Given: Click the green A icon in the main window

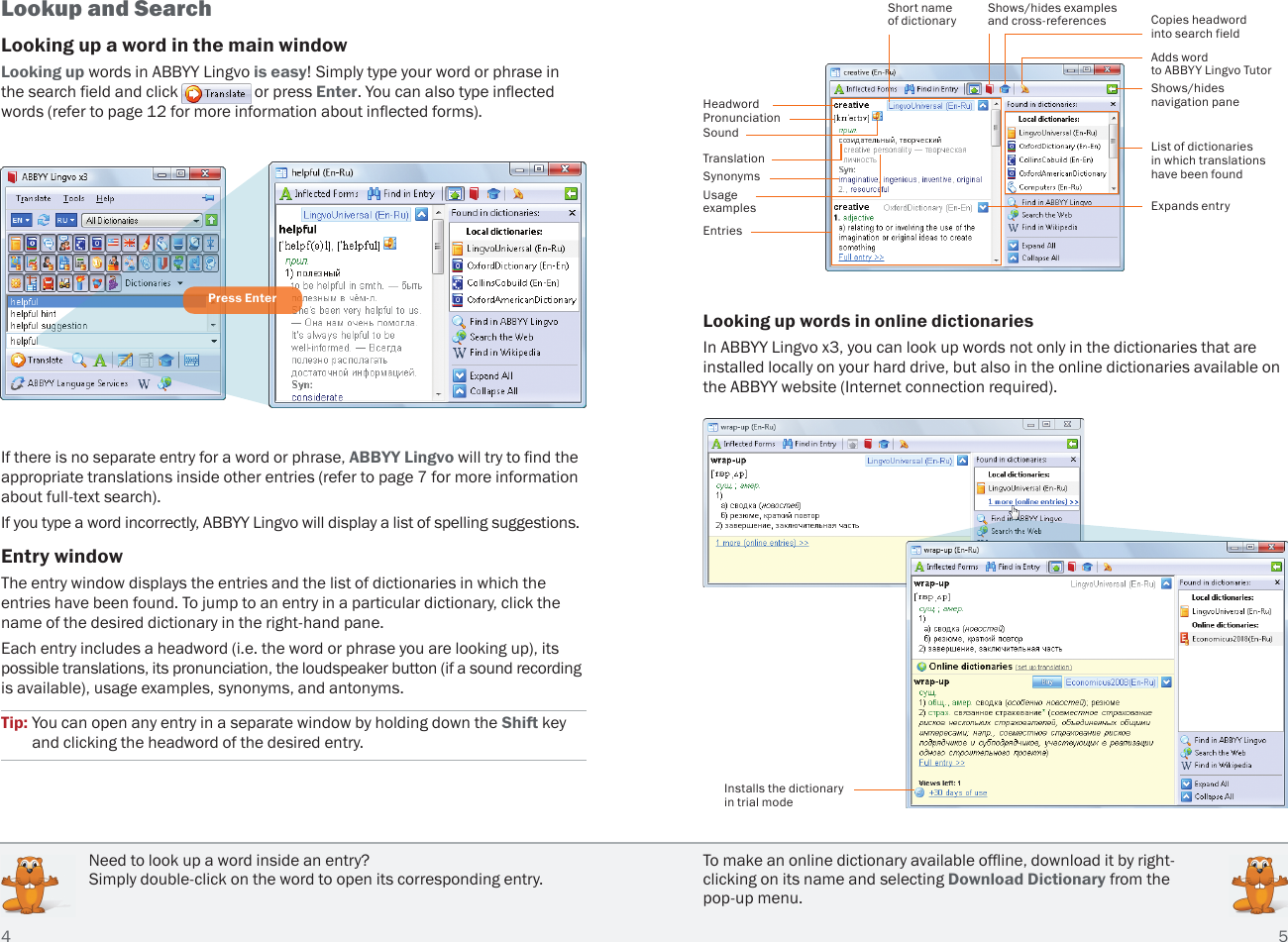Looking at the screenshot, I should pos(100,361).
